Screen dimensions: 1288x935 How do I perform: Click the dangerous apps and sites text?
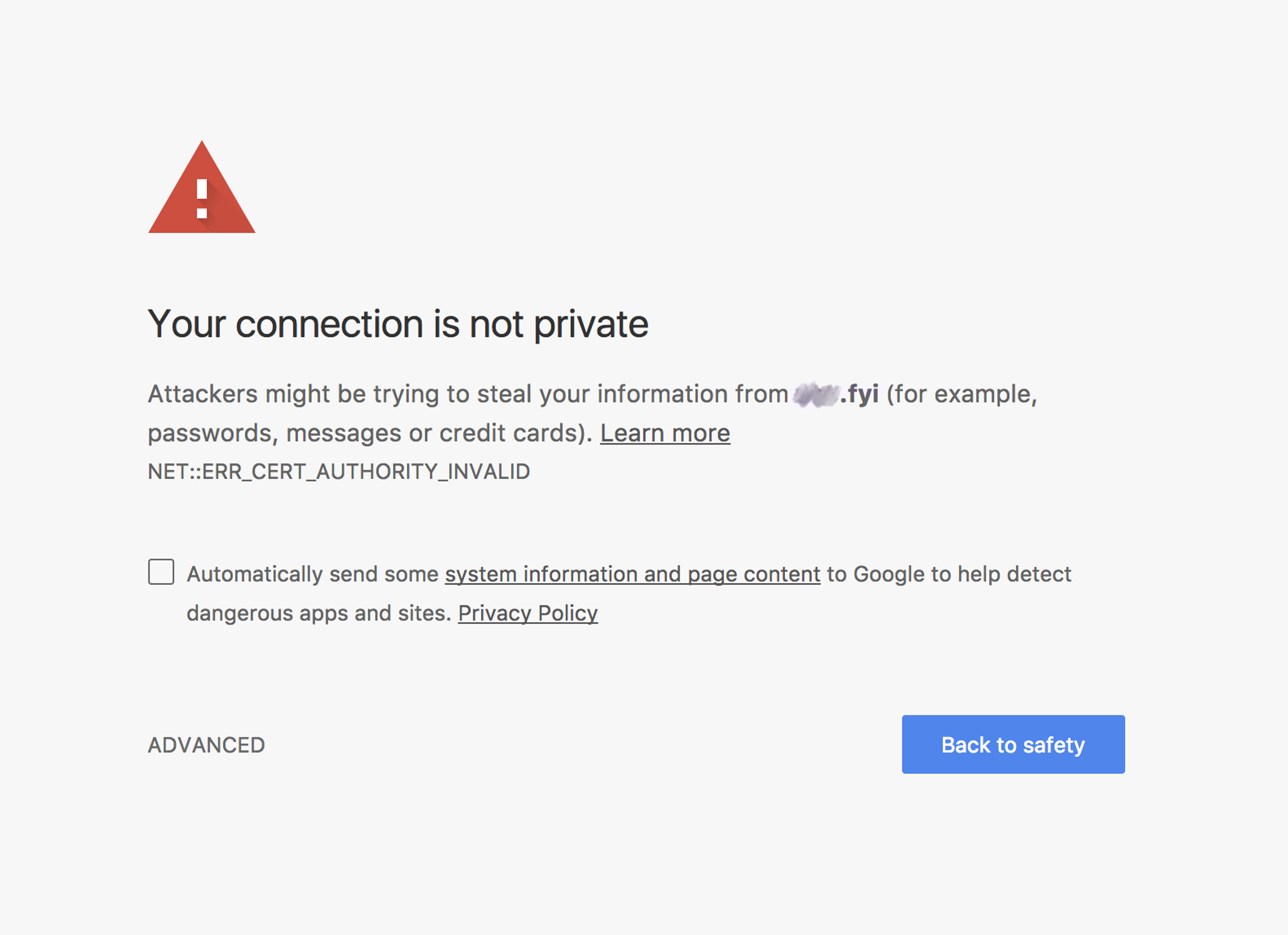[319, 613]
